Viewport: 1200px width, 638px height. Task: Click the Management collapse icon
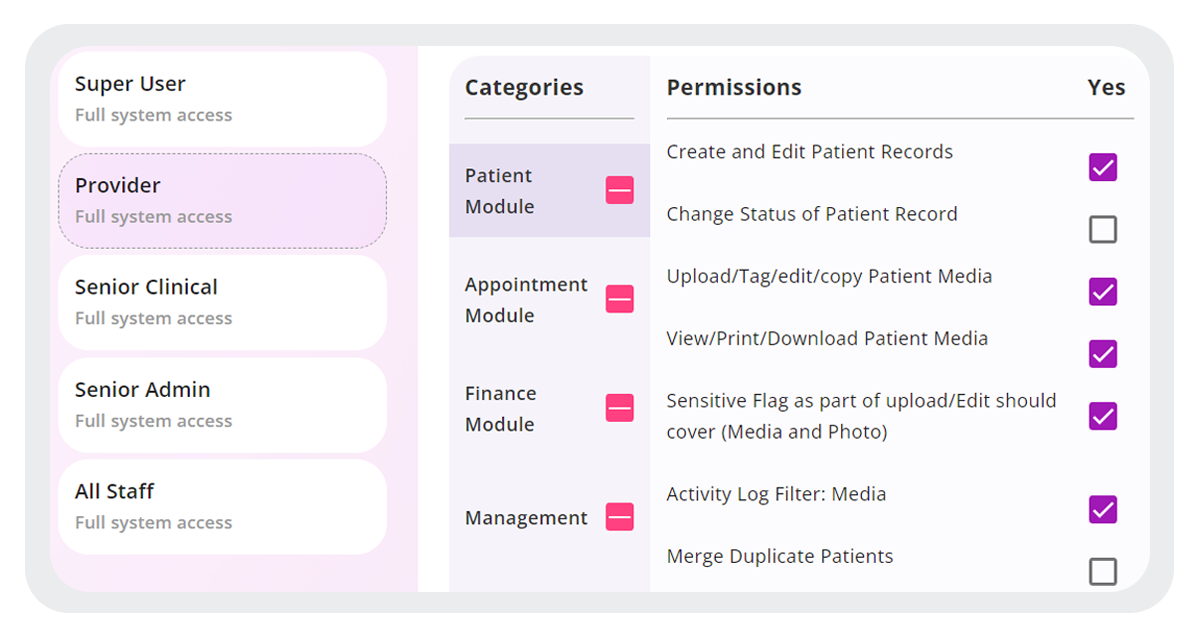[x=619, y=517]
